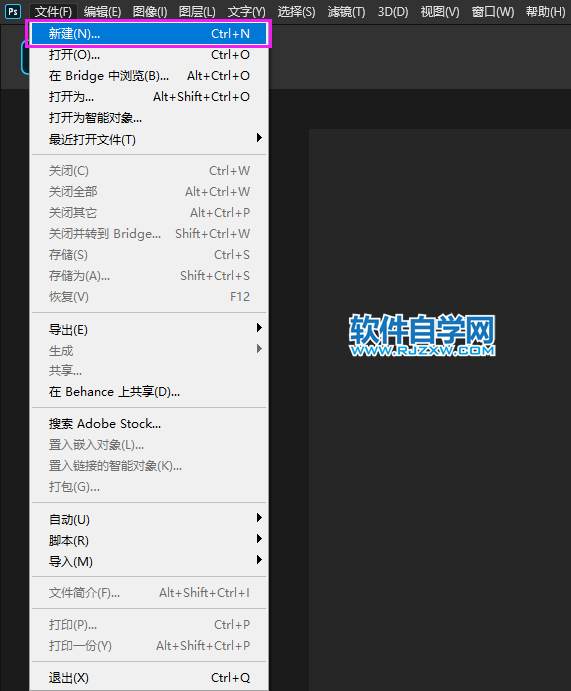The width and height of the screenshot is (571, 691).
Task: Click the disabled 共享... entry
Action: [x=149, y=371]
